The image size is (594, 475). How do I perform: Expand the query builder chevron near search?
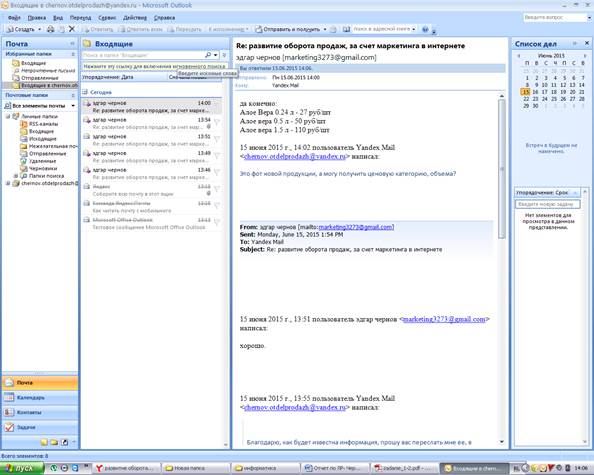224,55
